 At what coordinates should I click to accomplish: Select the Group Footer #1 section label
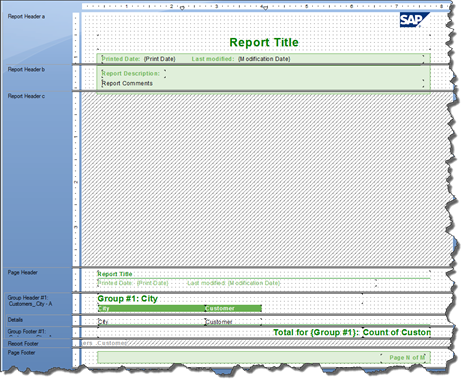pos(27,331)
